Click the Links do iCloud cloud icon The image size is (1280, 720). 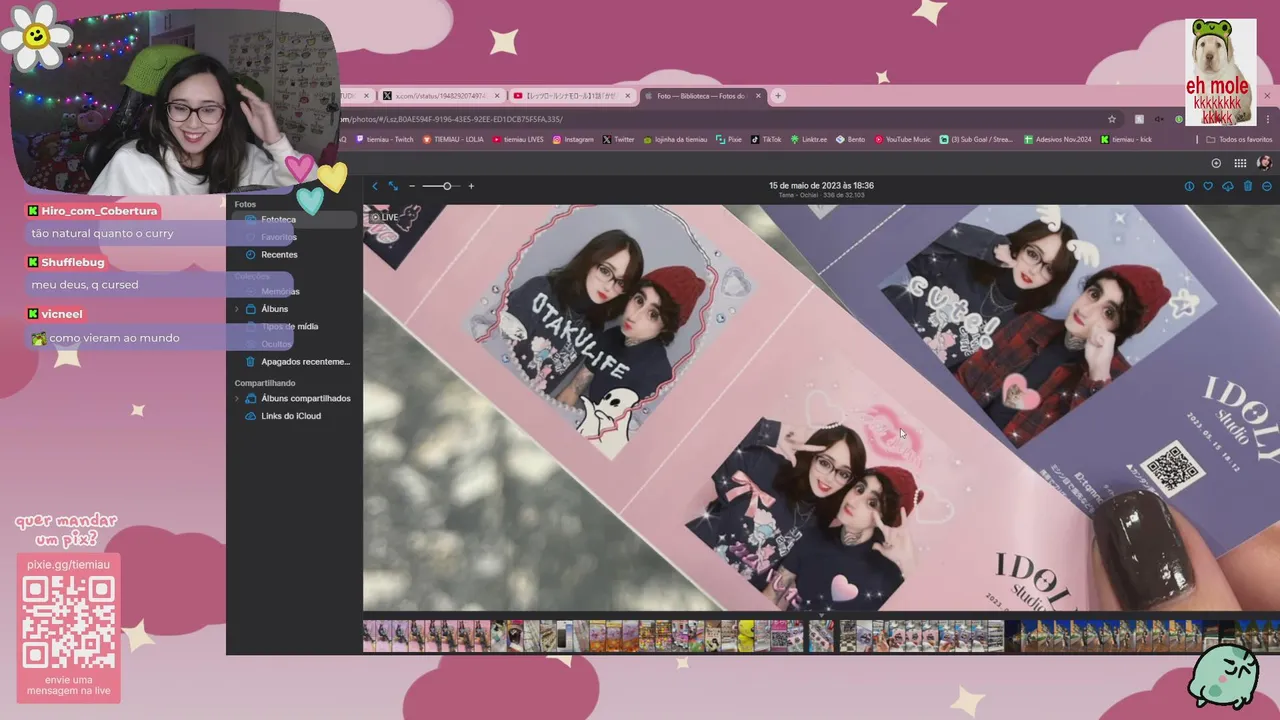click(251, 416)
